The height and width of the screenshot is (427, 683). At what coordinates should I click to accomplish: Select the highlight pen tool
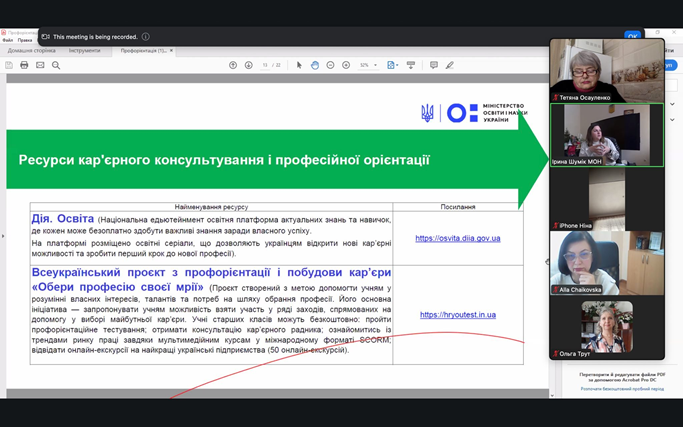pyautogui.click(x=449, y=65)
